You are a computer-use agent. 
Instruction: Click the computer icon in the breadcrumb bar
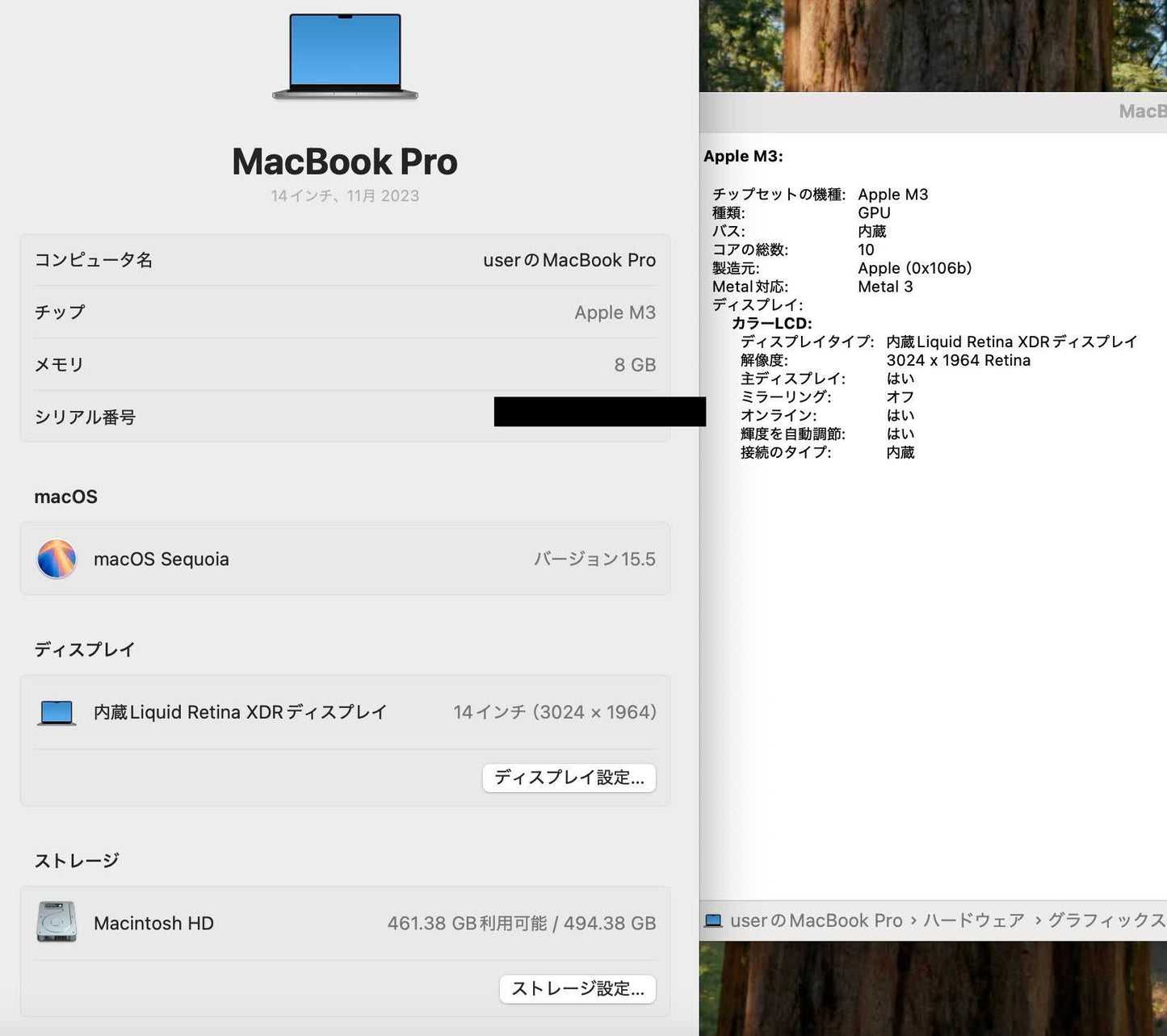[x=713, y=920]
